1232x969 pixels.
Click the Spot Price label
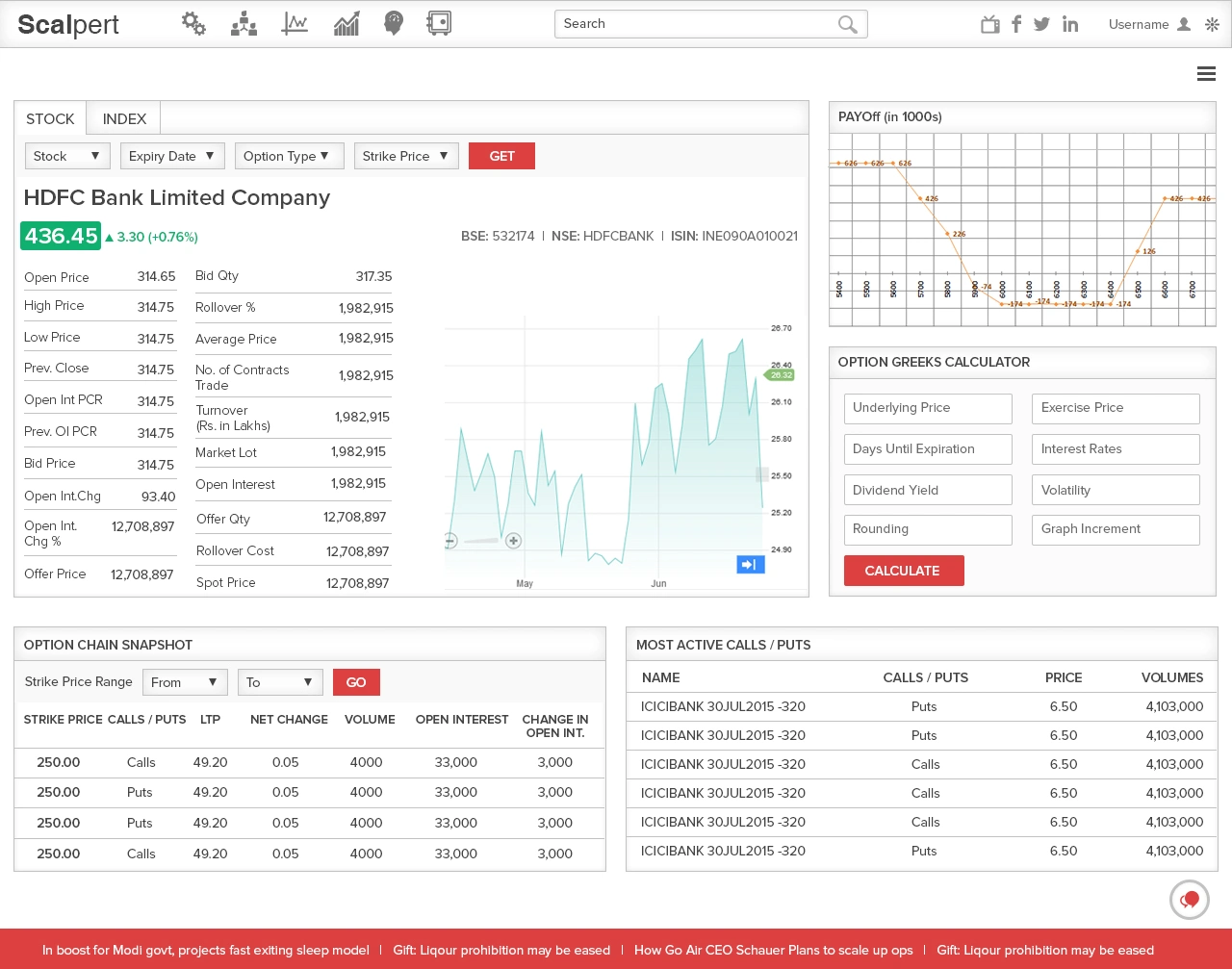226,582
